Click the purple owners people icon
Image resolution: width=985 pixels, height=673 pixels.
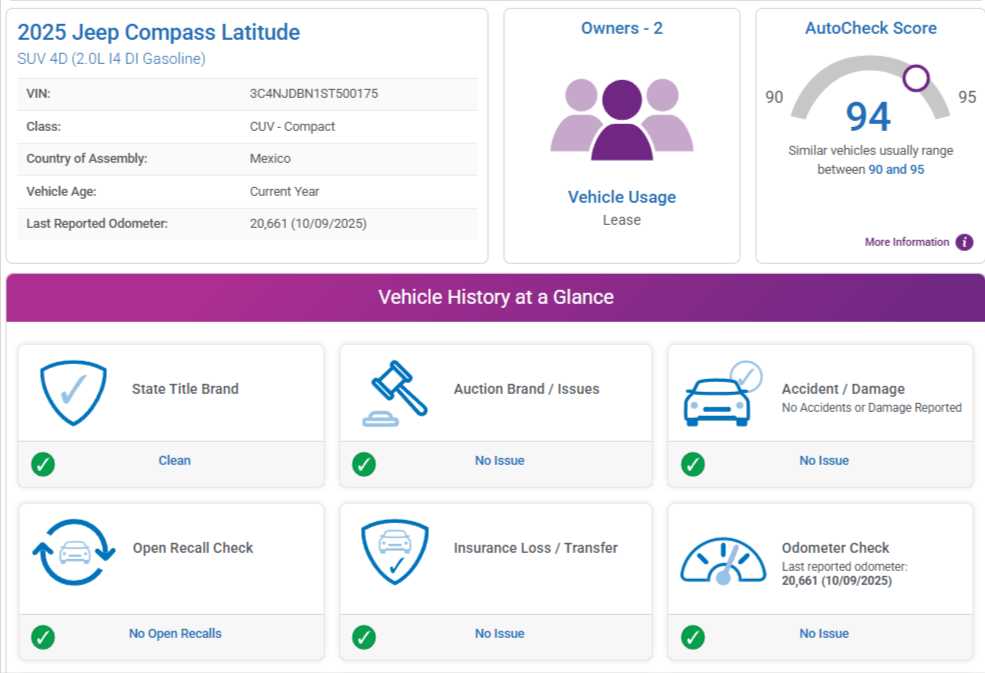point(622,120)
